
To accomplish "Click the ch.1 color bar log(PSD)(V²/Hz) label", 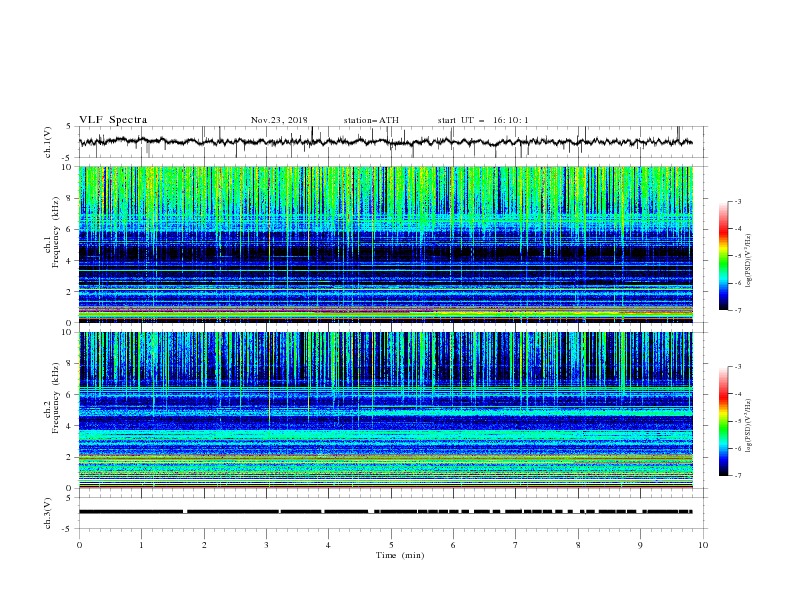I will click(748, 261).
